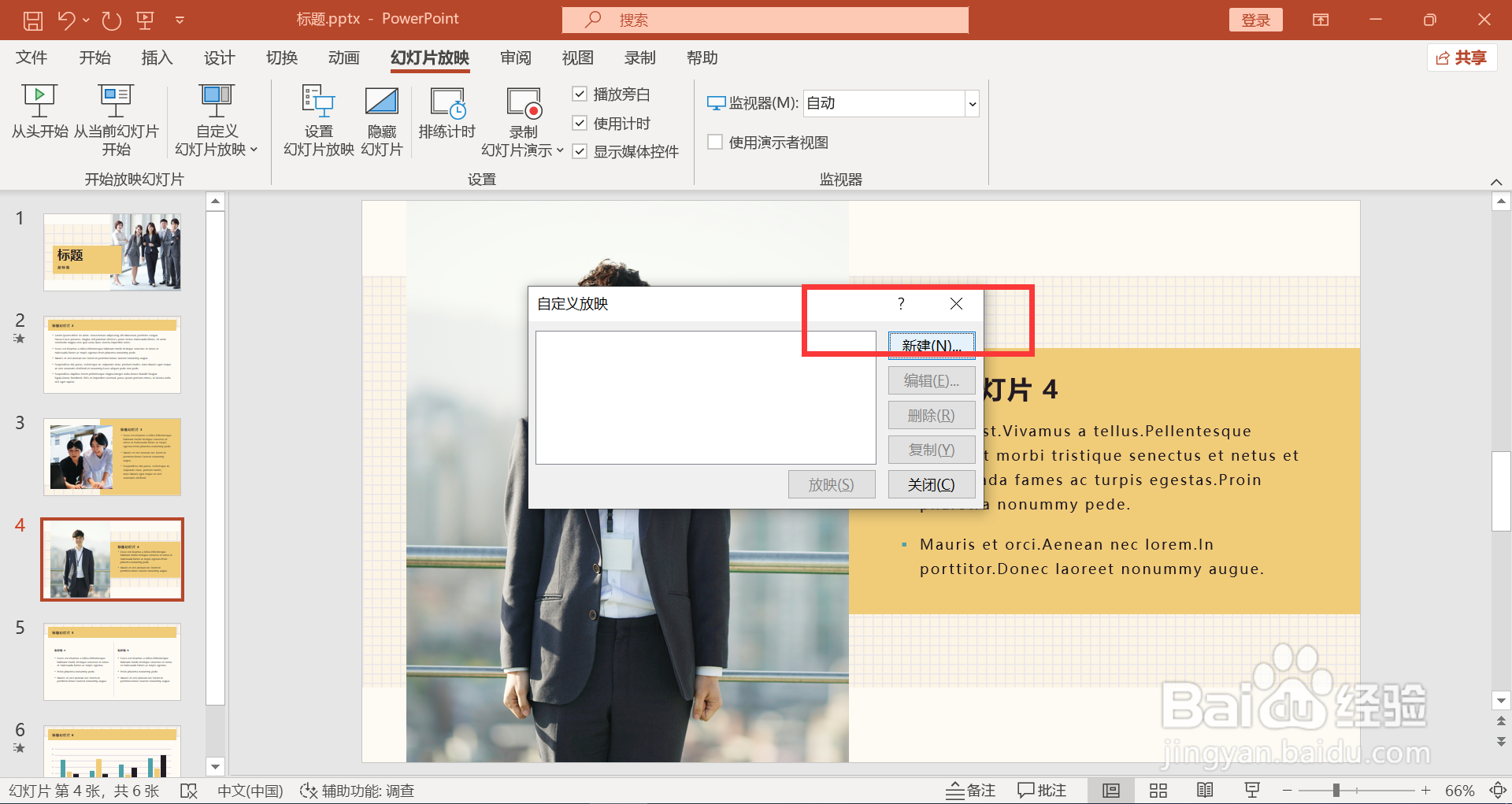
Task: Switch to the 视图 tab
Action: pyautogui.click(x=578, y=57)
